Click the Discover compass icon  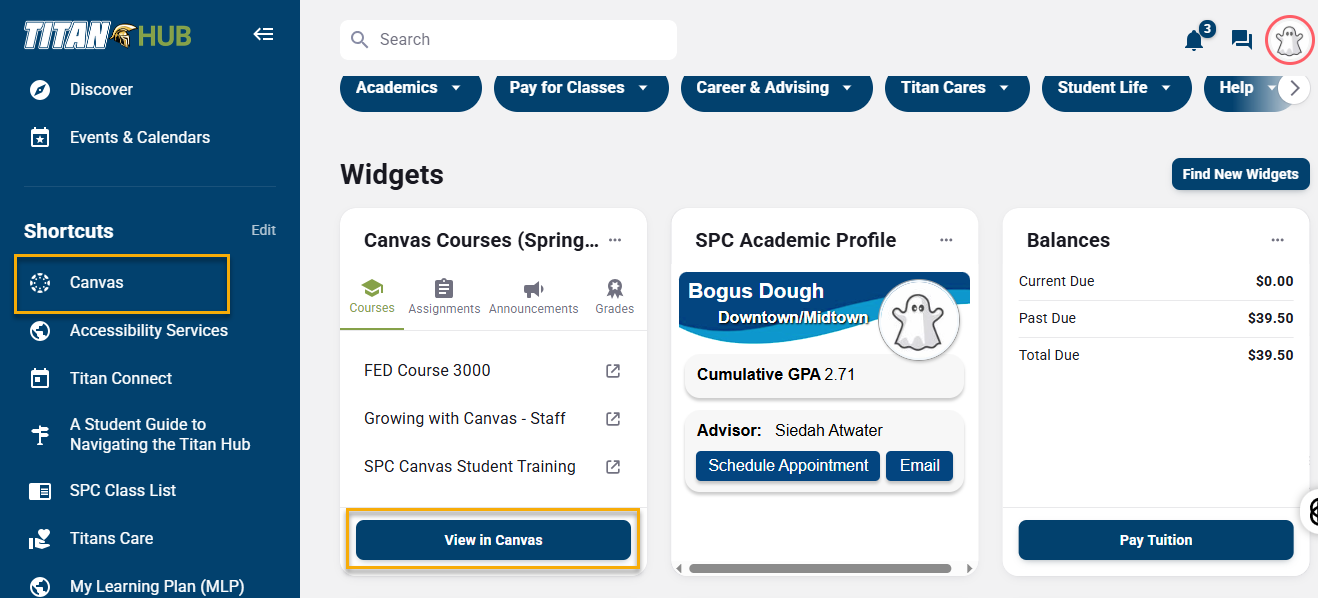(40, 90)
